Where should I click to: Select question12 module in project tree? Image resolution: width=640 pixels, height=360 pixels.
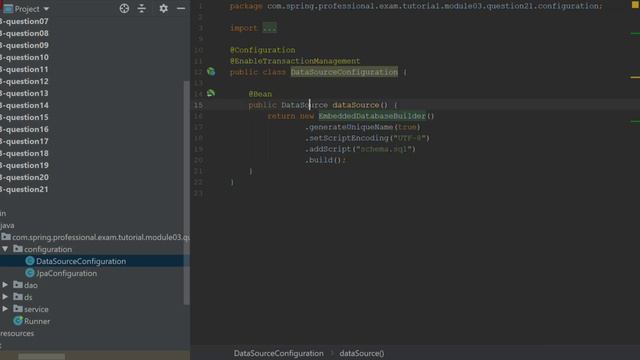(24, 81)
